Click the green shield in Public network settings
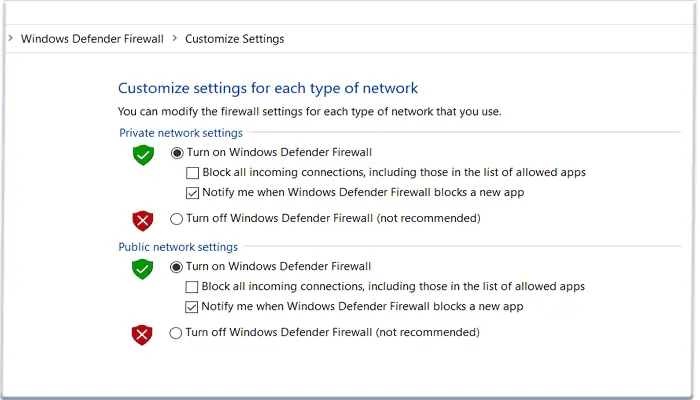 coord(144,269)
